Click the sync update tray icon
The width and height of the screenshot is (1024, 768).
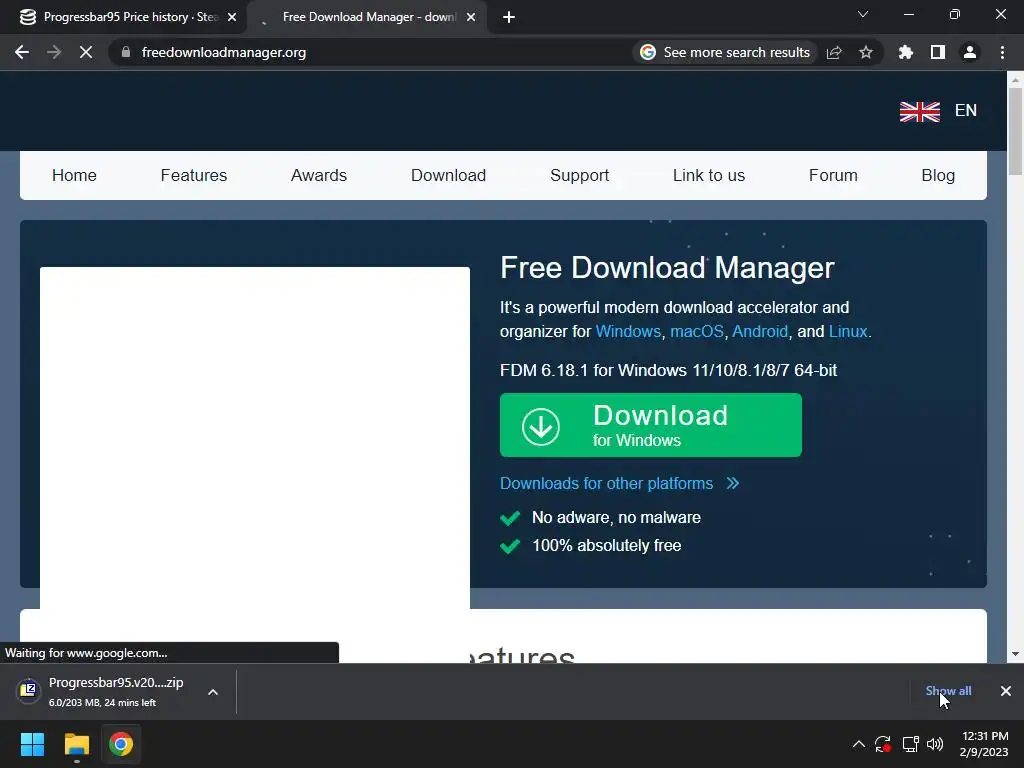[x=883, y=744]
